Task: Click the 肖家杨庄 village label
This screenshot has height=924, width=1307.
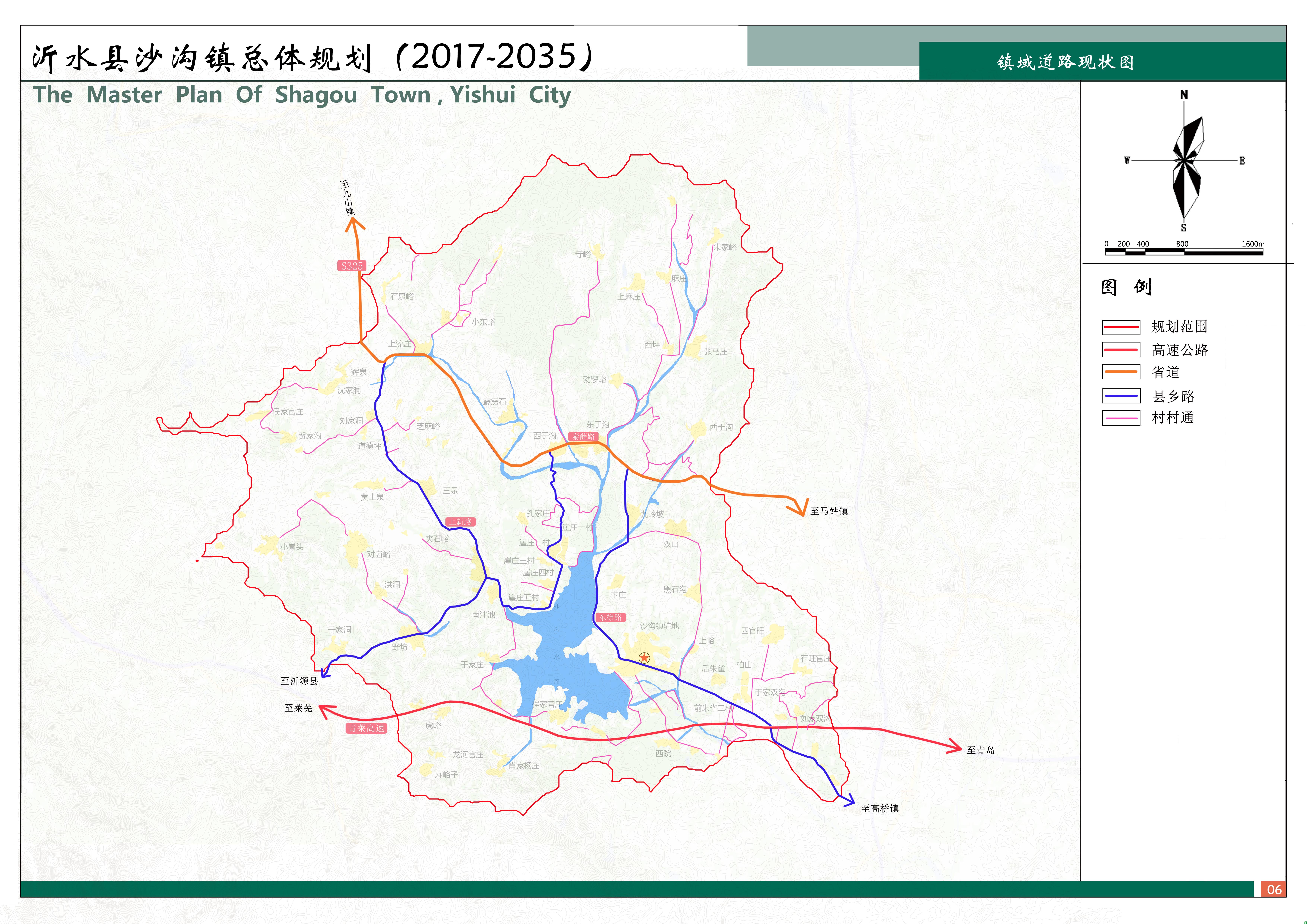Action: (524, 766)
